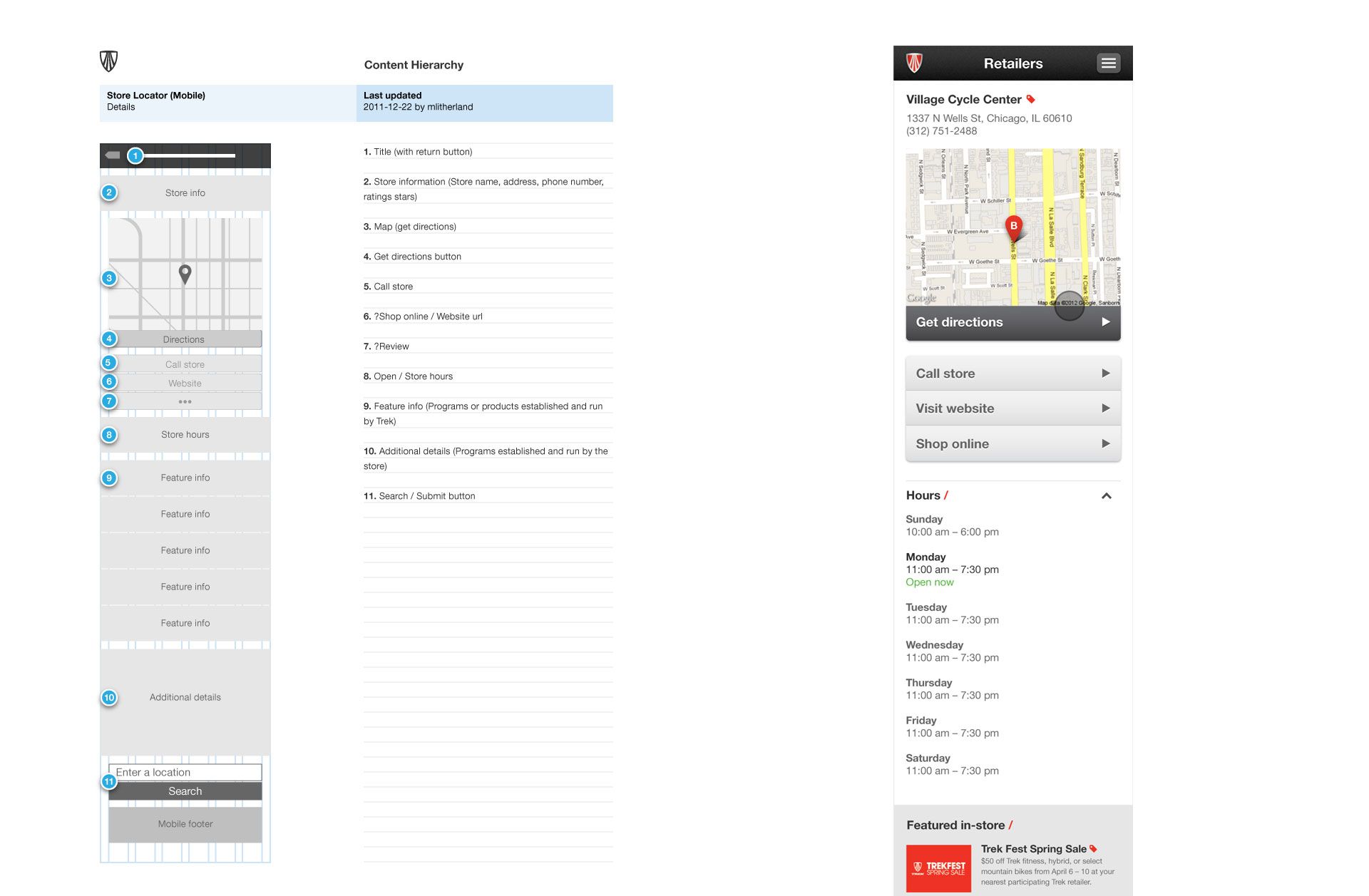Image resolution: width=1369 pixels, height=896 pixels.
Task: Click the wireframe Call store button
Action: [185, 364]
